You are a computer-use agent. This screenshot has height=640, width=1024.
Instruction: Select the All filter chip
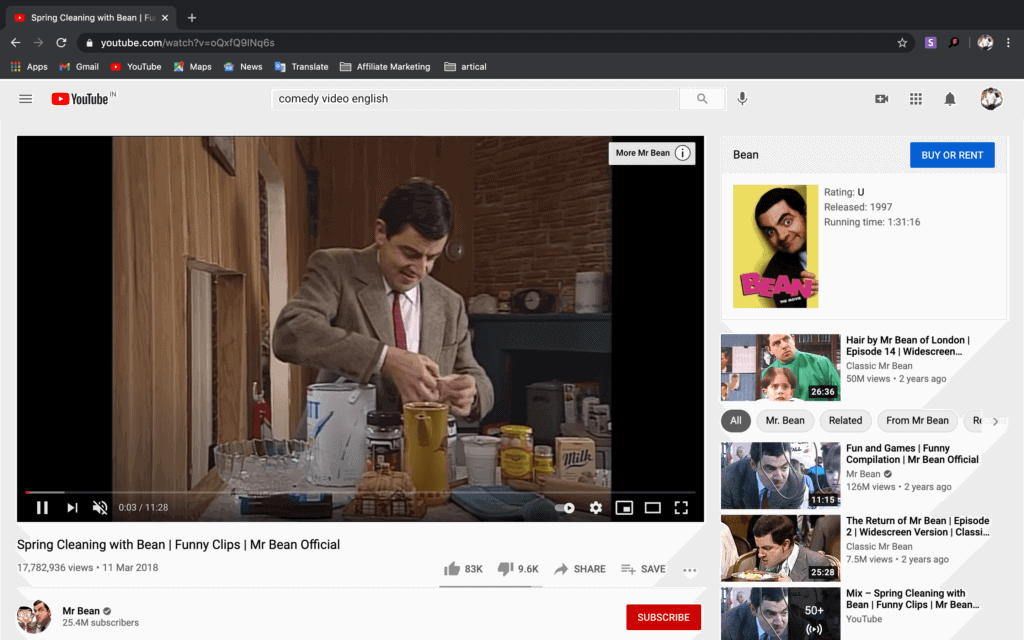click(735, 421)
